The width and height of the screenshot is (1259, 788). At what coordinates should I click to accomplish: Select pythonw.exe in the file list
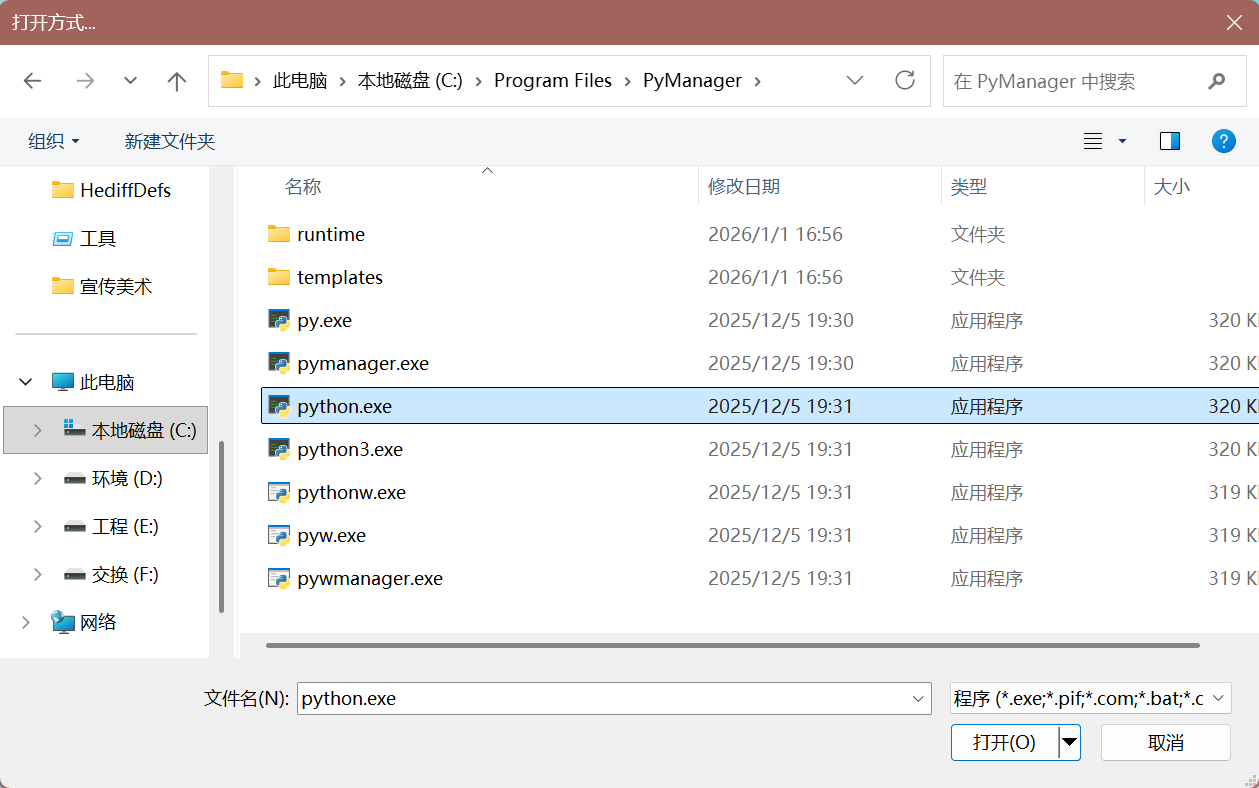(x=350, y=492)
